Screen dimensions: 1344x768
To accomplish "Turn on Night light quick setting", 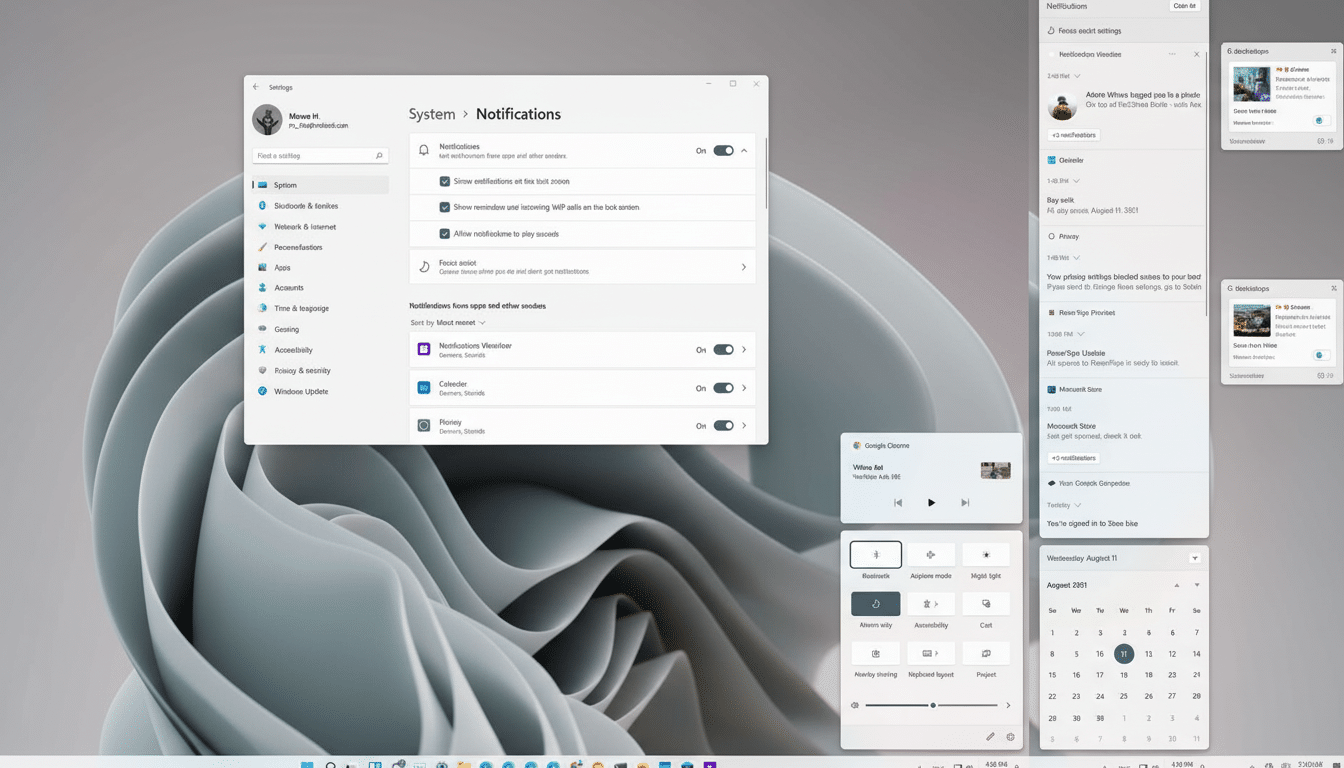I will click(986, 554).
